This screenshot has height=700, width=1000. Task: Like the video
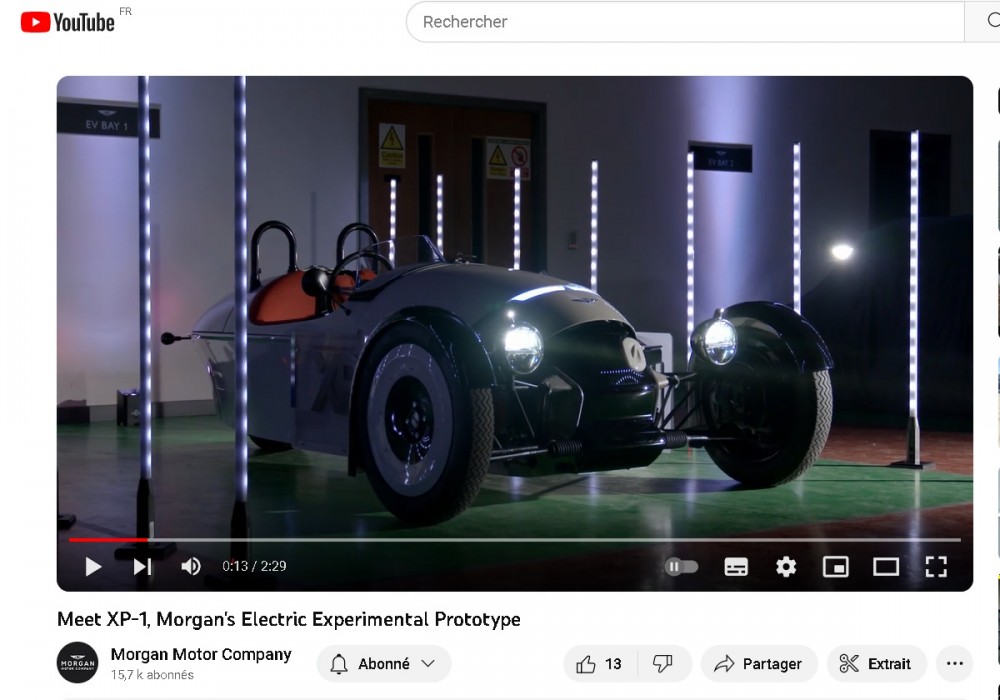point(600,664)
